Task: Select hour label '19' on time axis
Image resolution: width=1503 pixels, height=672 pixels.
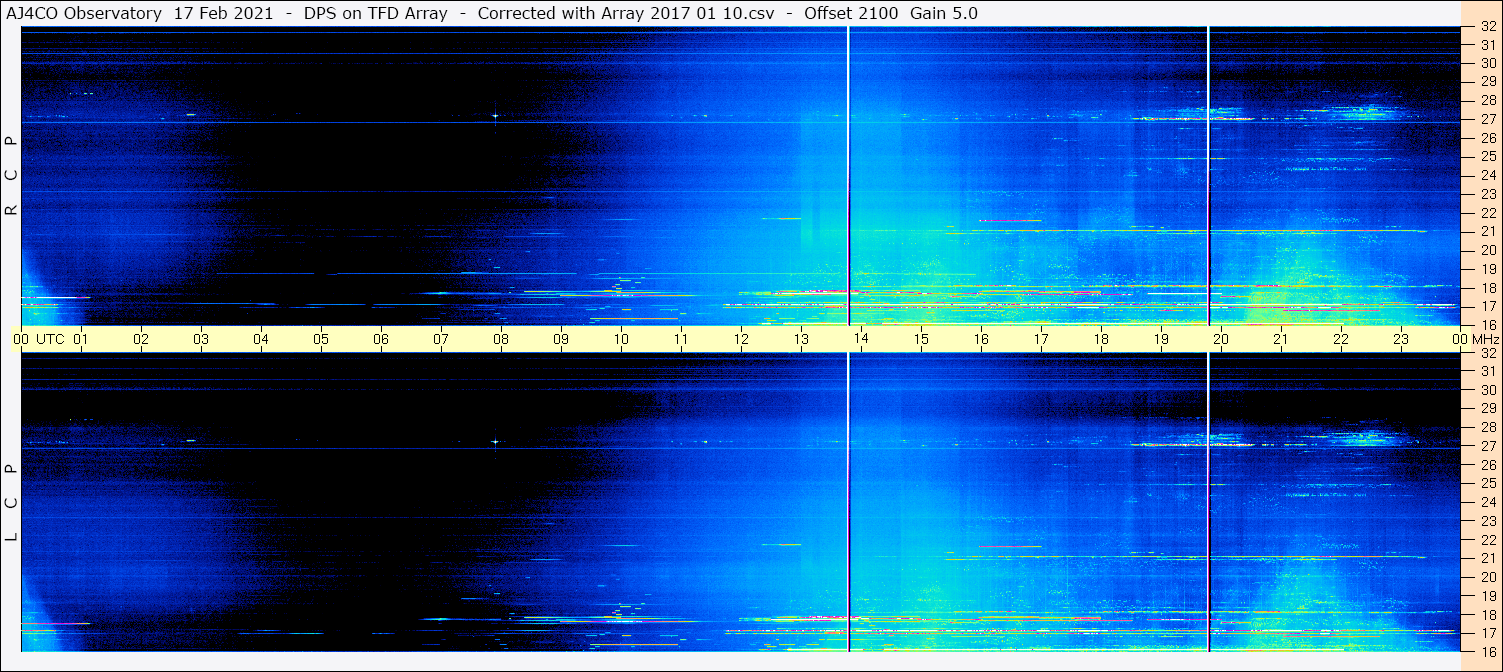Action: point(1161,339)
